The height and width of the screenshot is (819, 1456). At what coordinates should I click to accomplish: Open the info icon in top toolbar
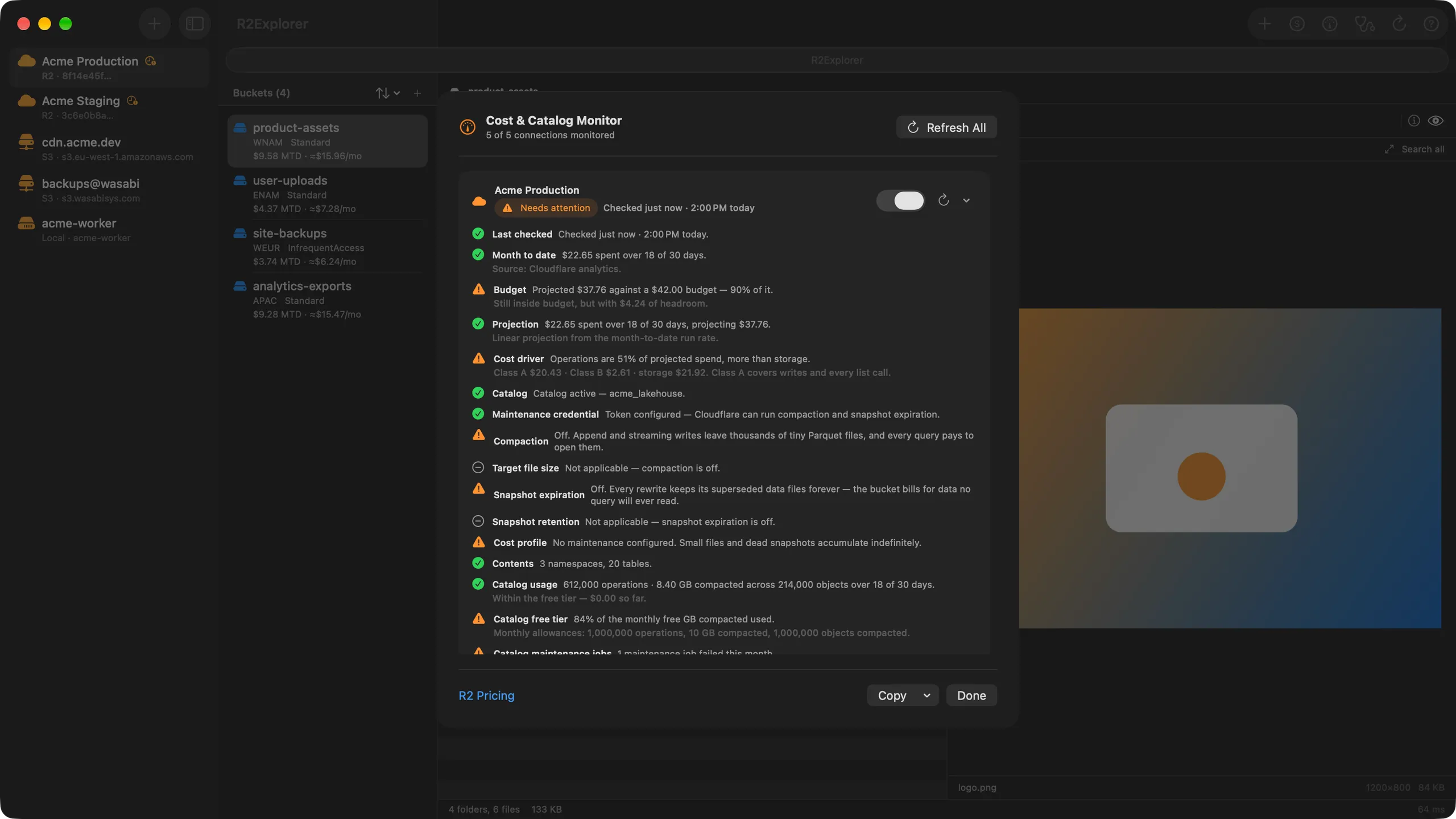tap(1330, 24)
